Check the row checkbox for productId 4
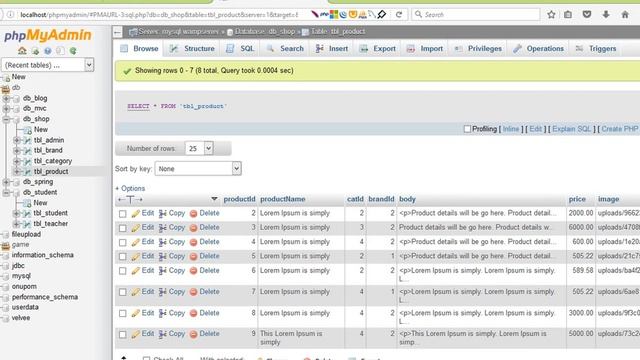 click(x=122, y=242)
